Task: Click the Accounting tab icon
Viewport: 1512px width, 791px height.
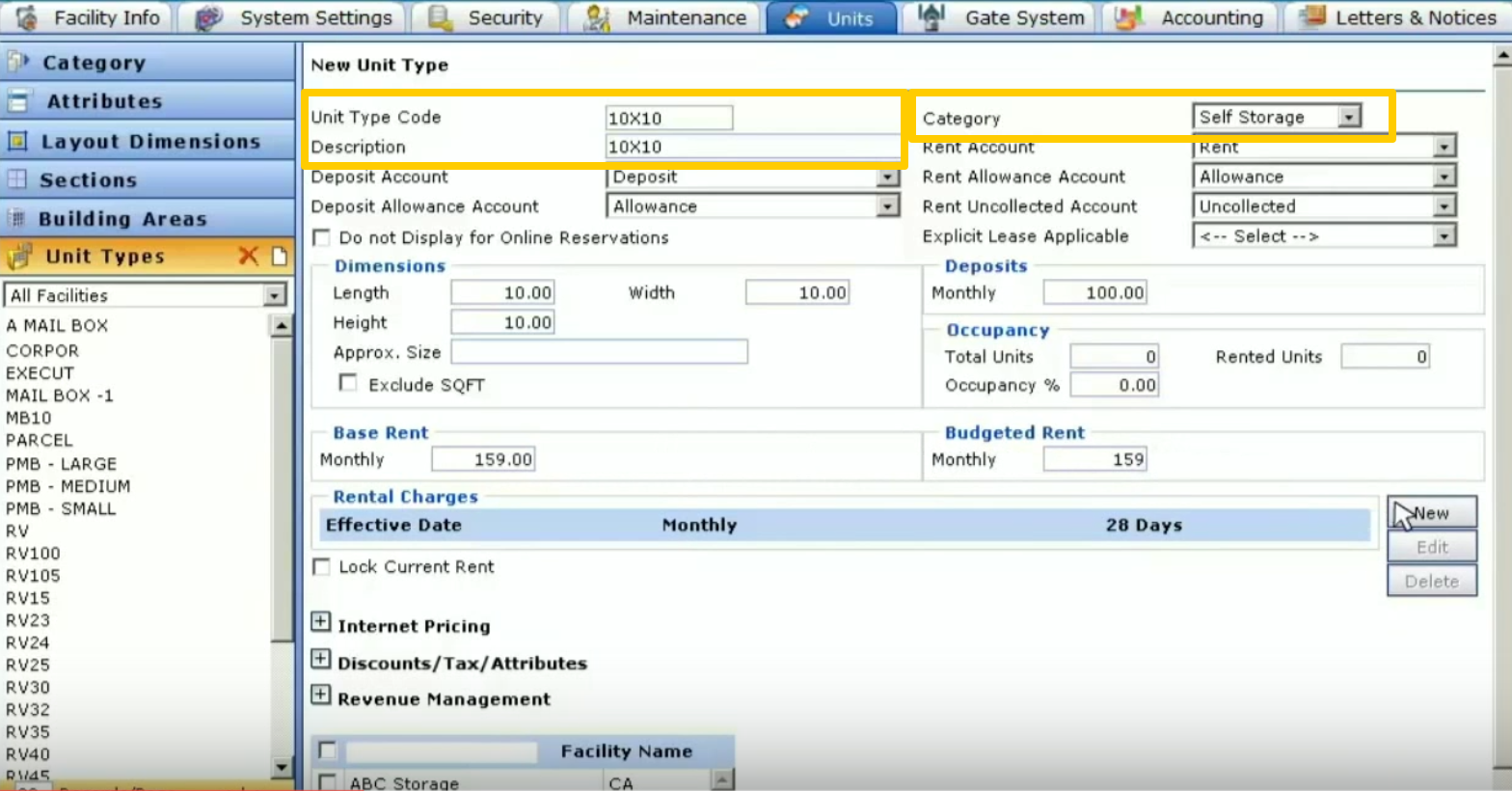Action: click(1128, 17)
